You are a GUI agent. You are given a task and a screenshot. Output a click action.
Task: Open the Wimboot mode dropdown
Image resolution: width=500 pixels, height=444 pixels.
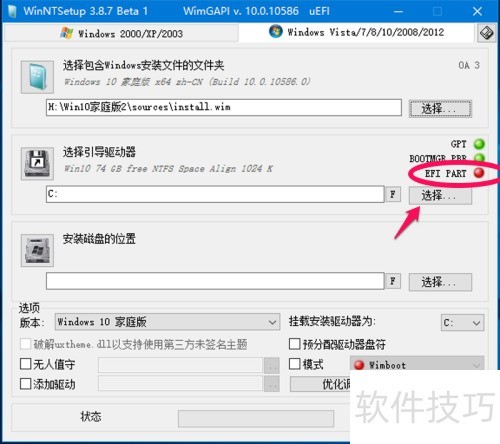pyautogui.click(x=417, y=364)
